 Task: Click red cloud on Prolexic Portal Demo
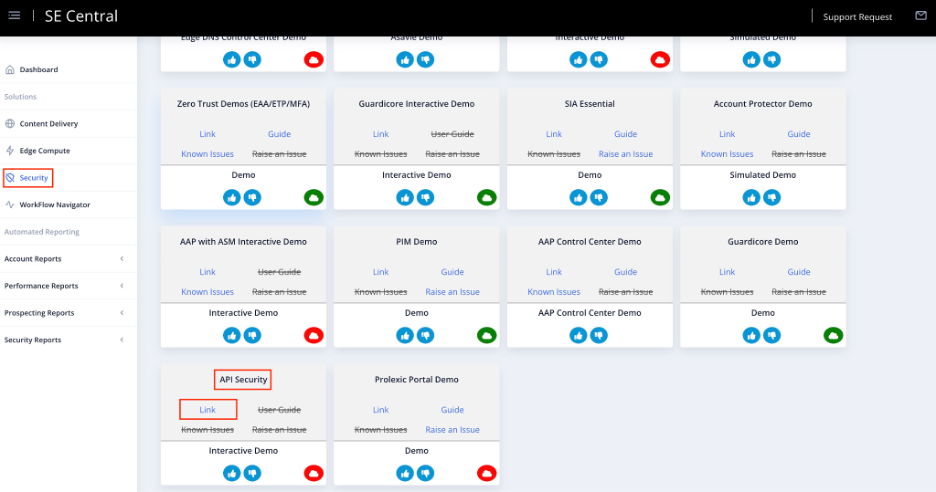487,473
